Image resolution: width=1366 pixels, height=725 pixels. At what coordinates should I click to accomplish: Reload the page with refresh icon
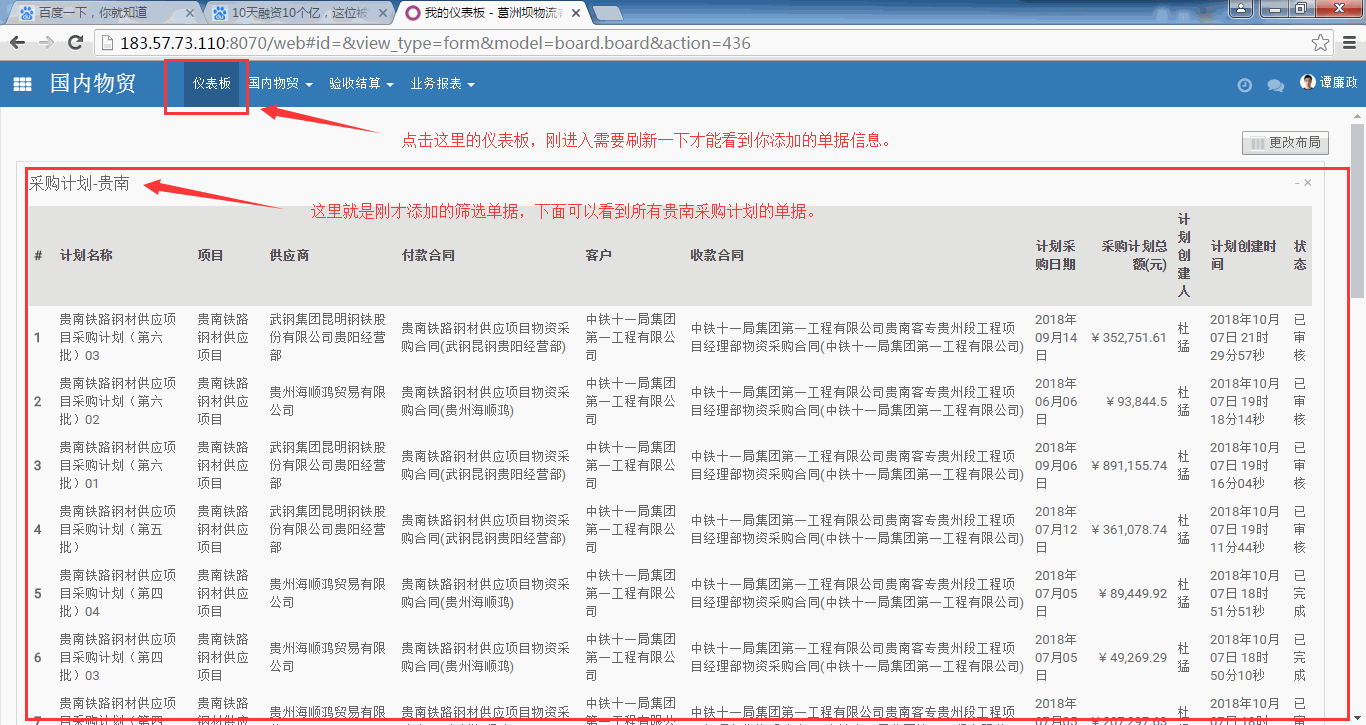pos(75,43)
